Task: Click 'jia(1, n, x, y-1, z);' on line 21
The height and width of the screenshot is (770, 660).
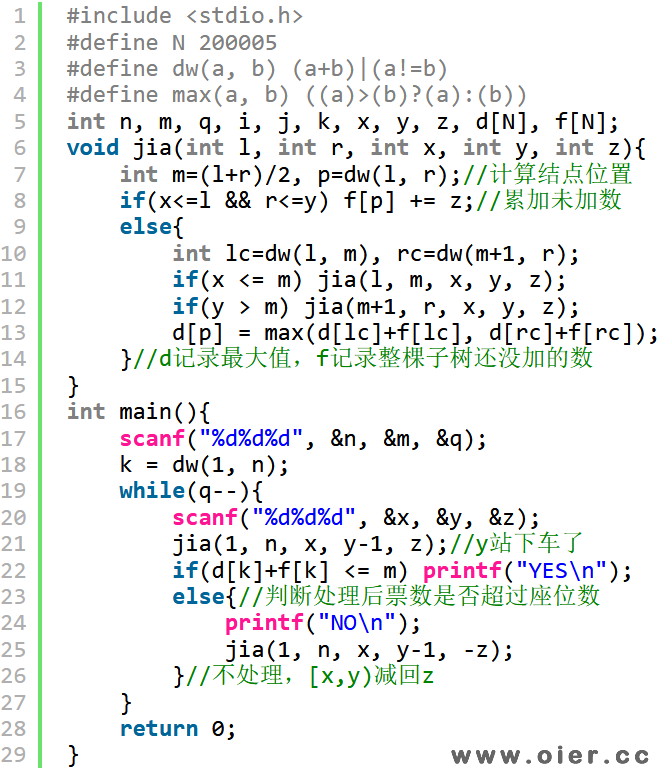Action: (x=310, y=545)
